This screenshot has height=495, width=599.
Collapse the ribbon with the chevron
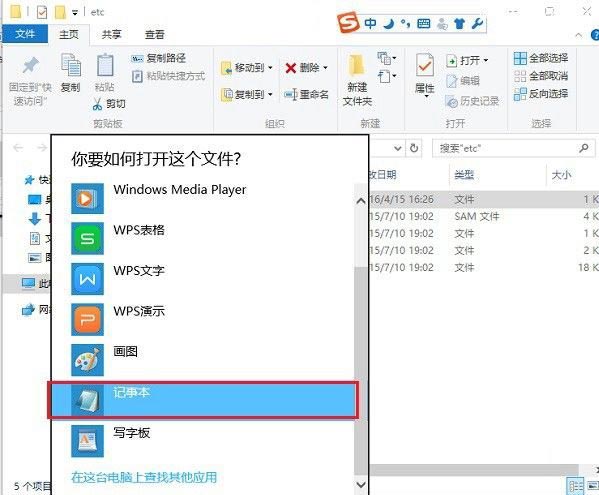point(578,36)
